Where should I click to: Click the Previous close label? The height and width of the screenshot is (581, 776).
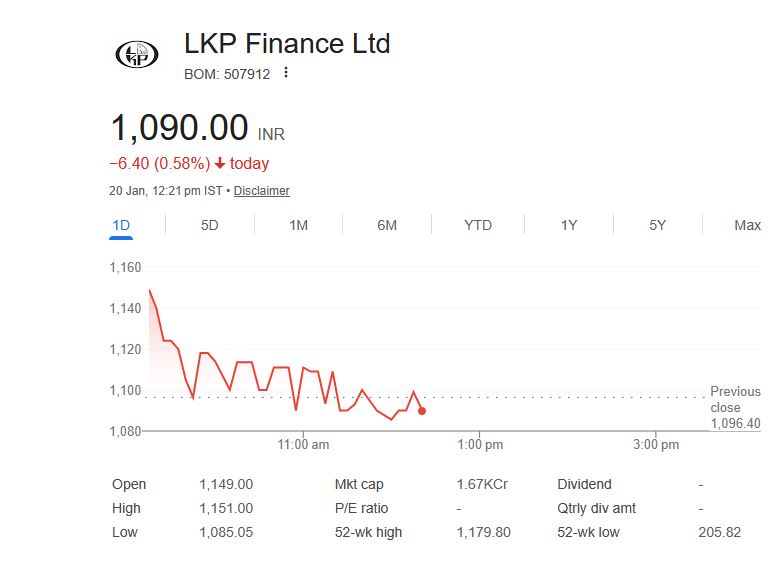coord(735,399)
